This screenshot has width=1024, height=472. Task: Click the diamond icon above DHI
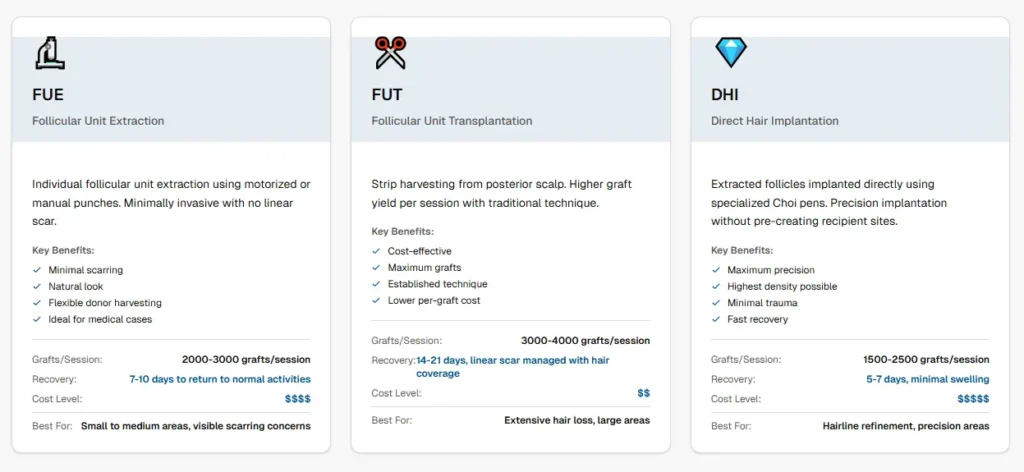(730, 51)
